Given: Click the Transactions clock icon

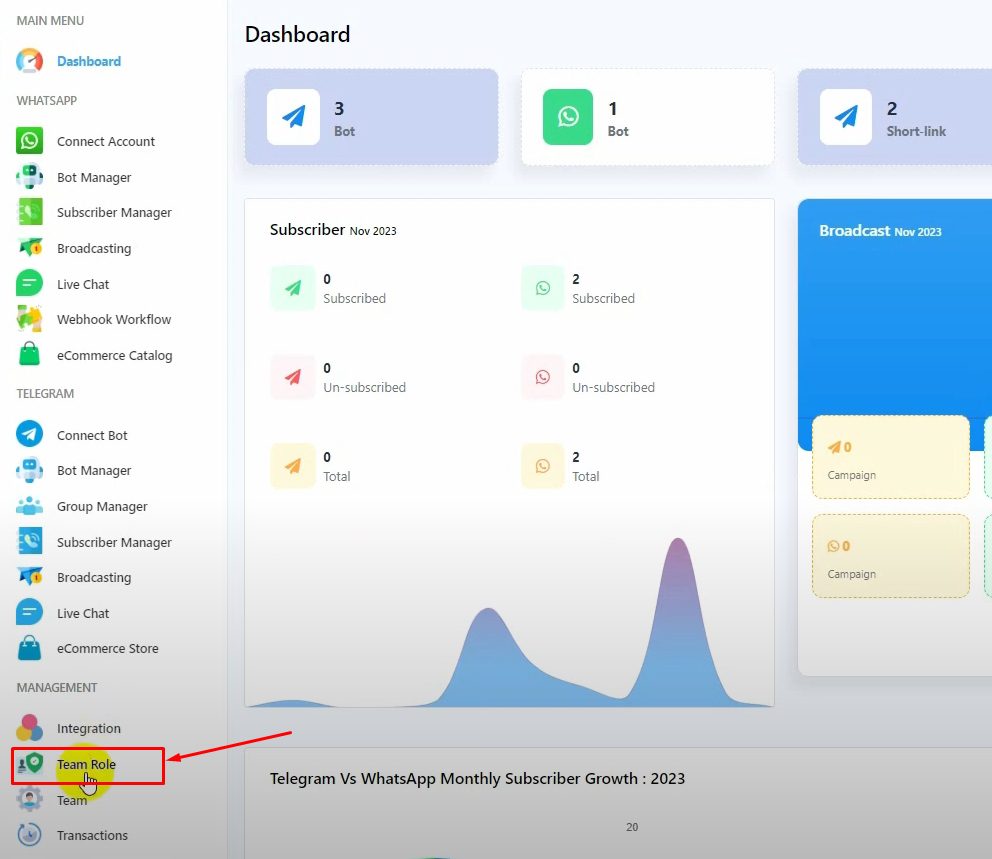Looking at the screenshot, I should [30, 835].
